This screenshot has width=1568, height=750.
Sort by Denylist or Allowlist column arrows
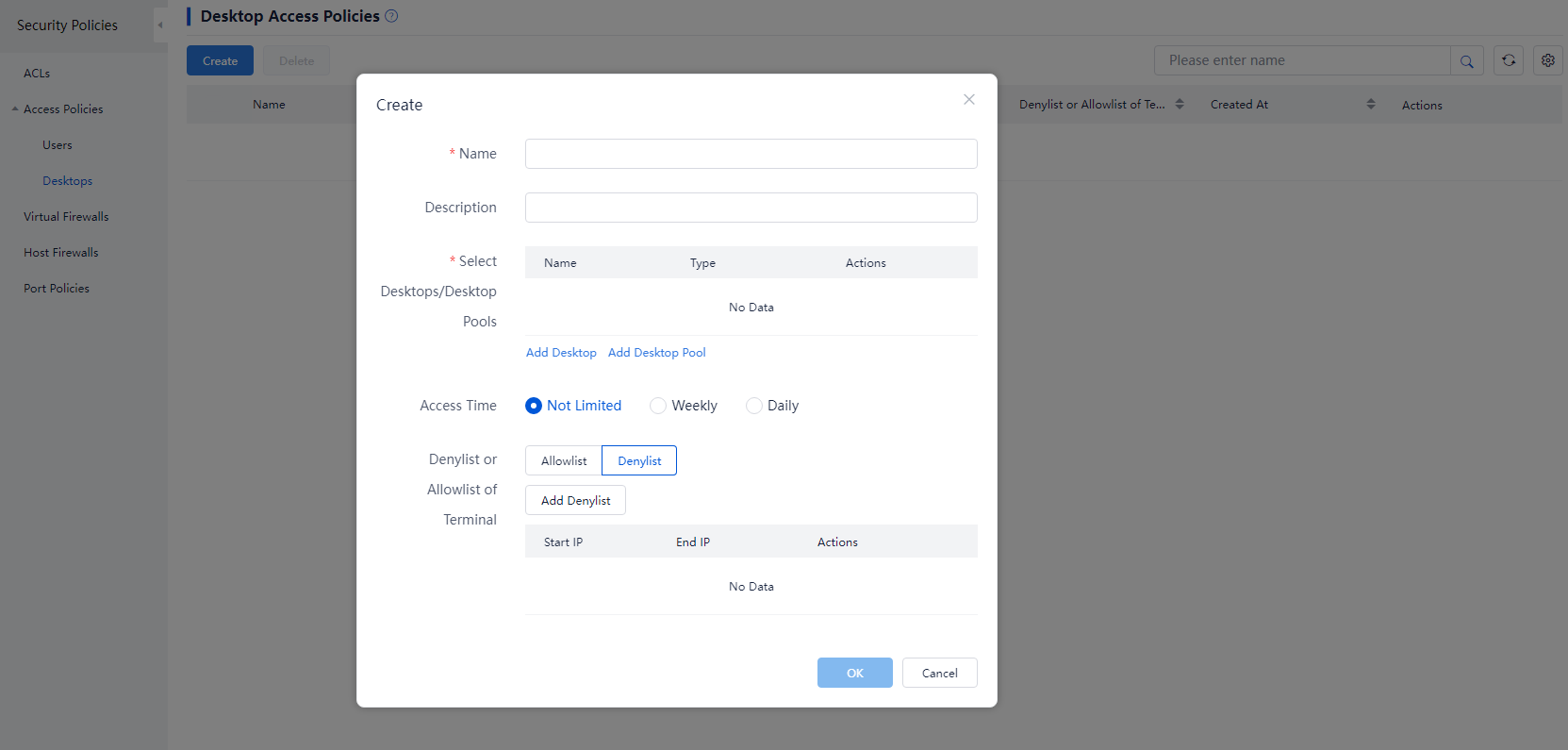pos(1180,105)
